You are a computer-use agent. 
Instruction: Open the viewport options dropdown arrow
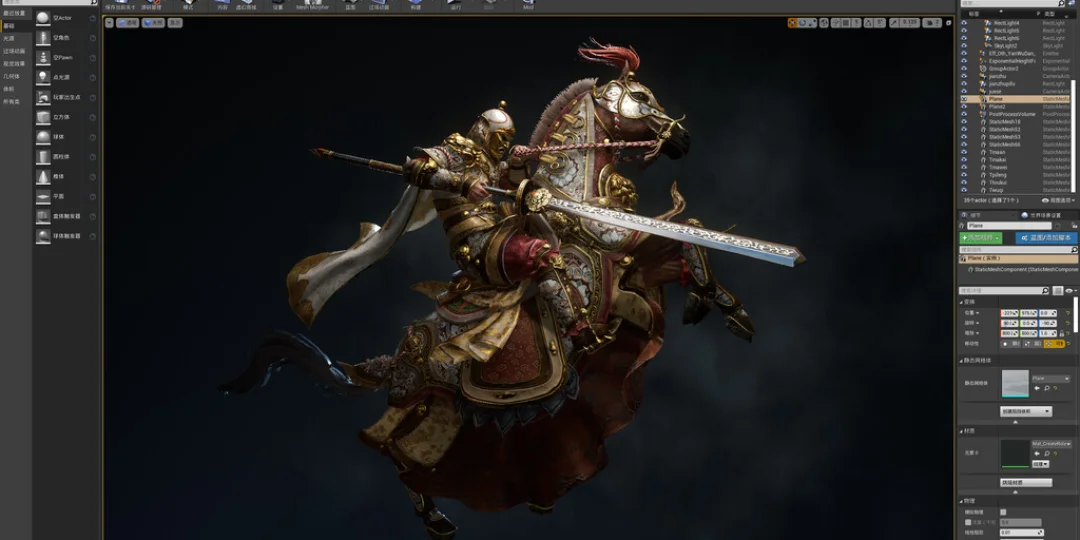[109, 22]
